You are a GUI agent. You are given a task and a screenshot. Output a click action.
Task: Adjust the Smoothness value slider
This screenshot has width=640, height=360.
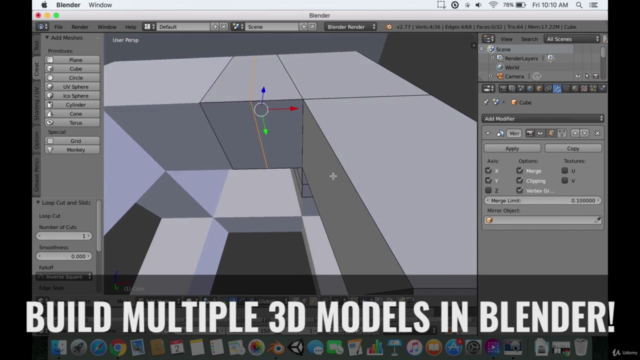click(64, 256)
